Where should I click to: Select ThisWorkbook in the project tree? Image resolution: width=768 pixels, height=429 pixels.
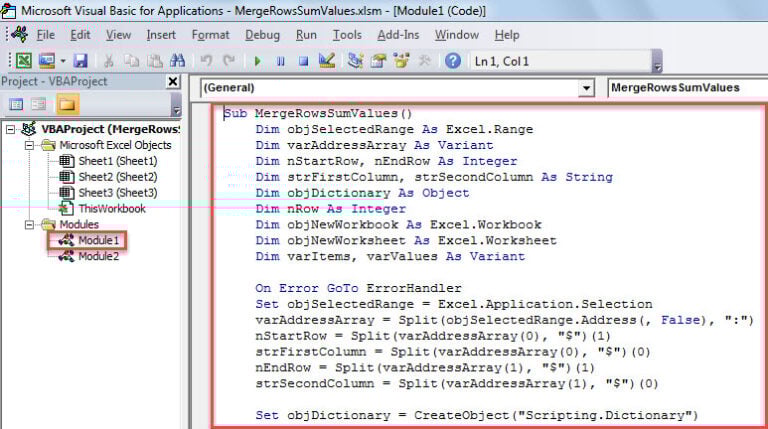tap(112, 208)
